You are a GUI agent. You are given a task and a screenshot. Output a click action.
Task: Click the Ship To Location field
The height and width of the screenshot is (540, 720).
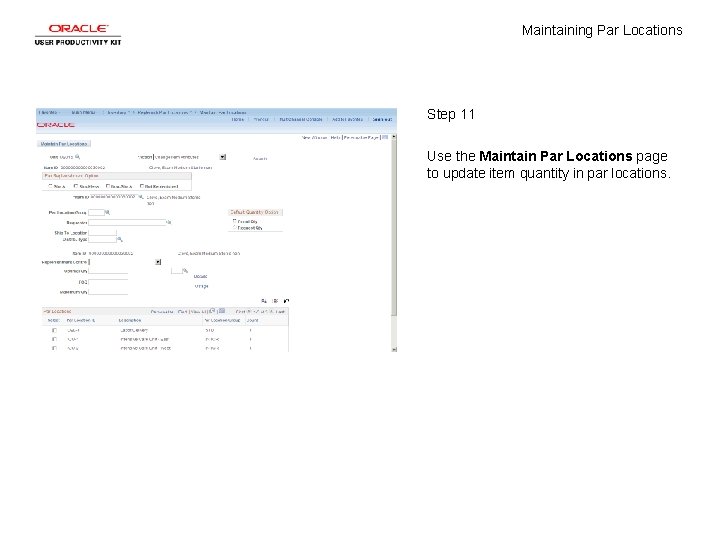click(102, 232)
